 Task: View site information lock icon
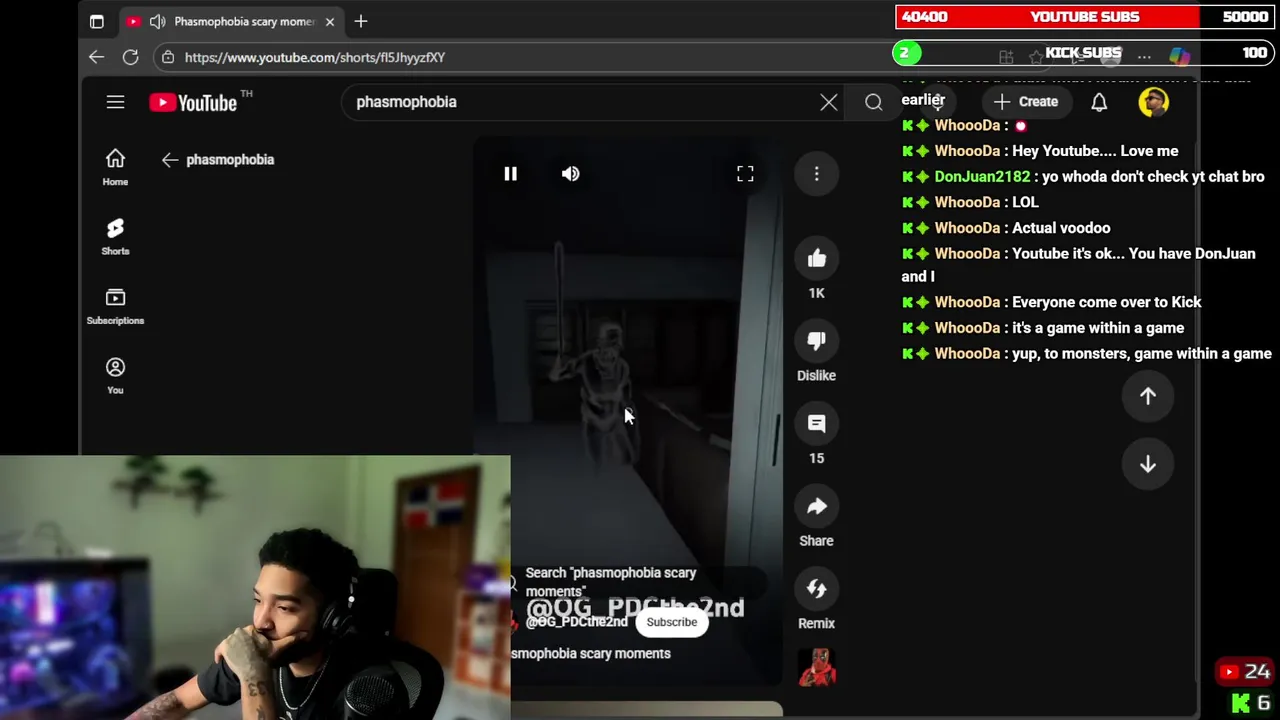point(168,57)
